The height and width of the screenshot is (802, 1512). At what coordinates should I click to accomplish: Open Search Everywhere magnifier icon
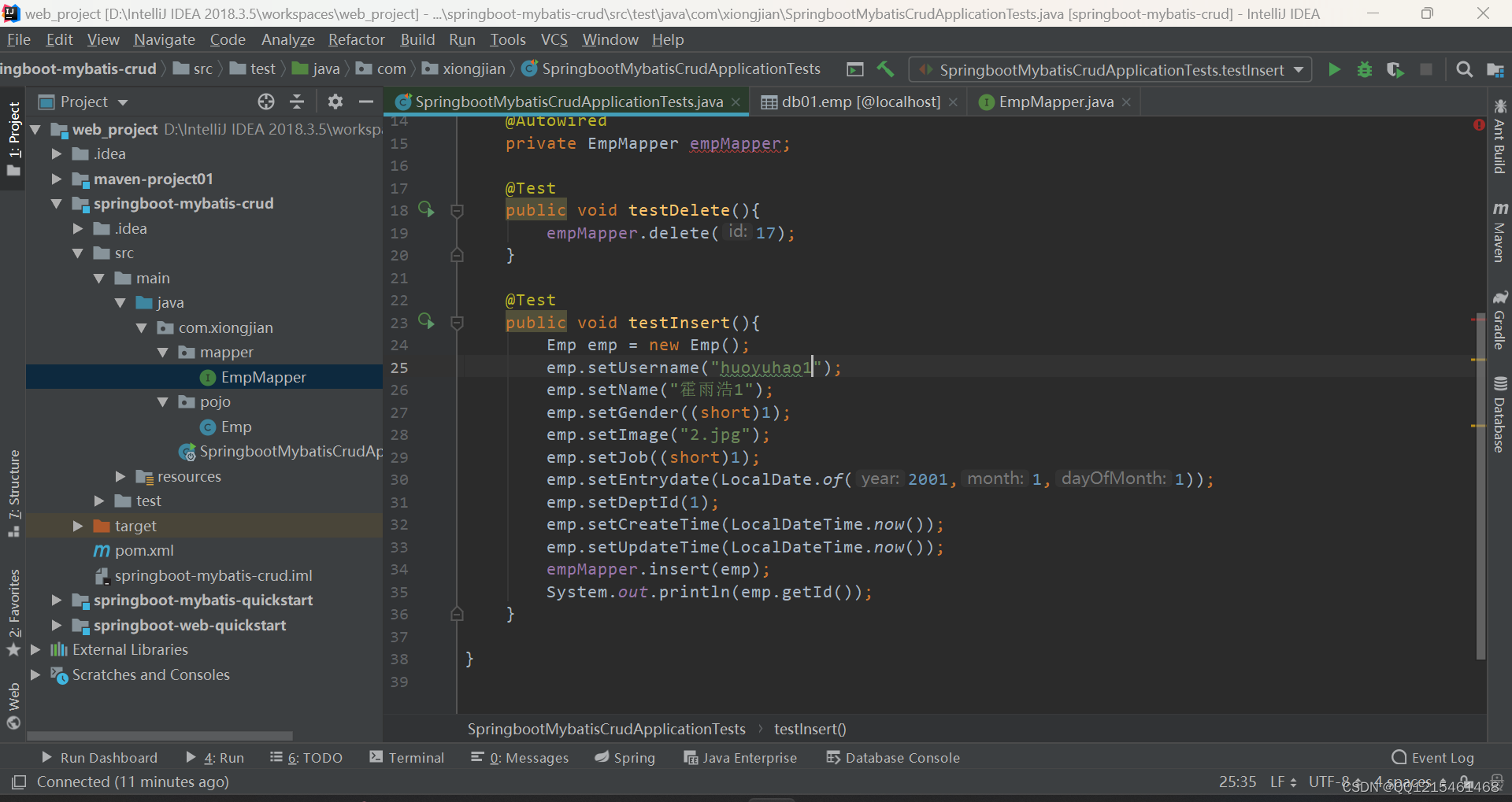[1464, 70]
